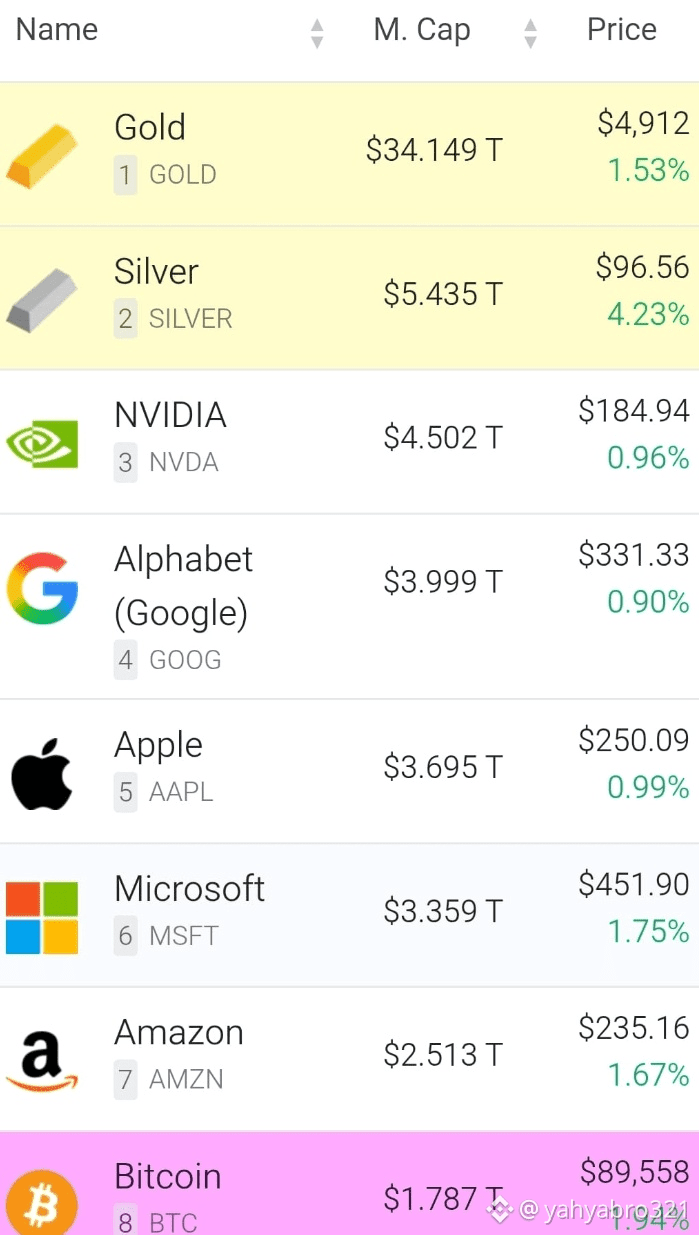Open the Bitcoin name link
Viewport: 699px width, 1235px height.
pyautogui.click(x=168, y=1176)
